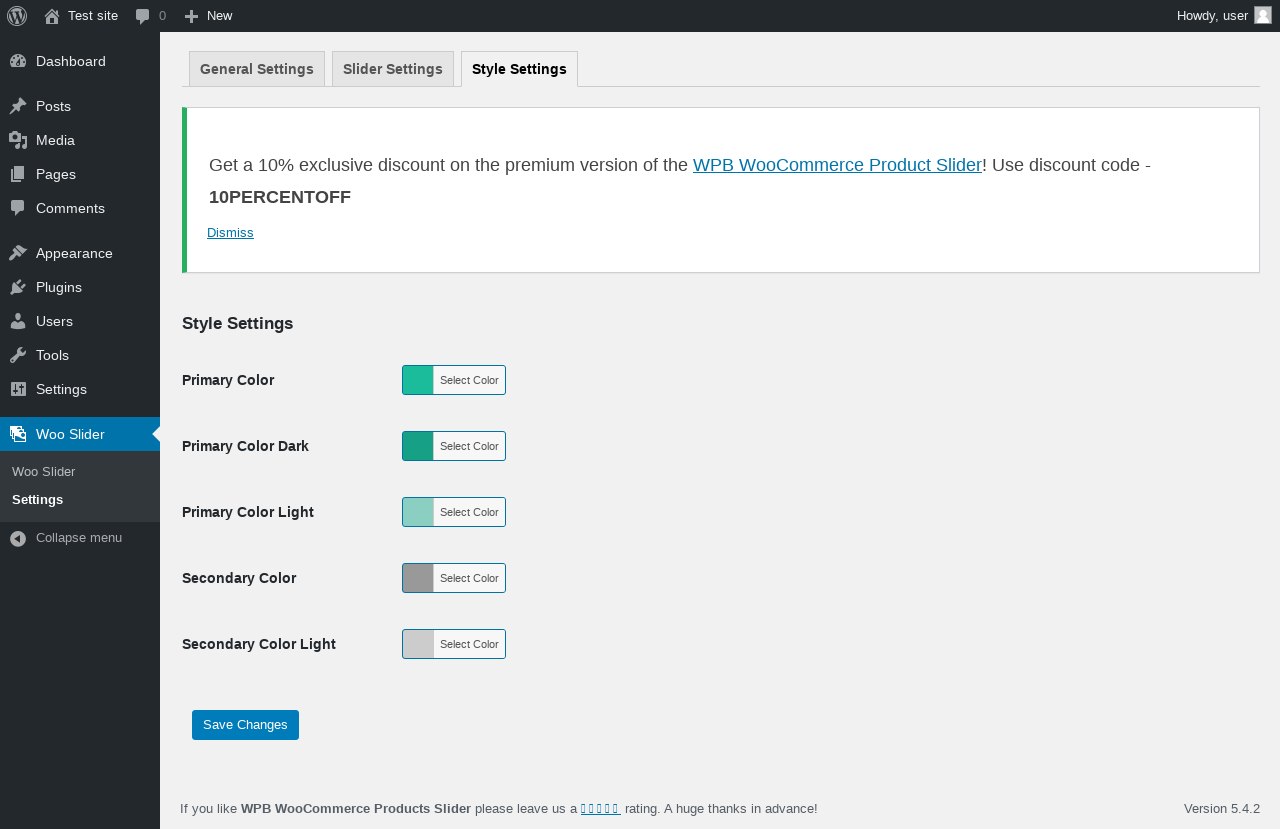The width and height of the screenshot is (1280, 829).
Task: Open Select Color for Secondary Color
Action: [469, 578]
